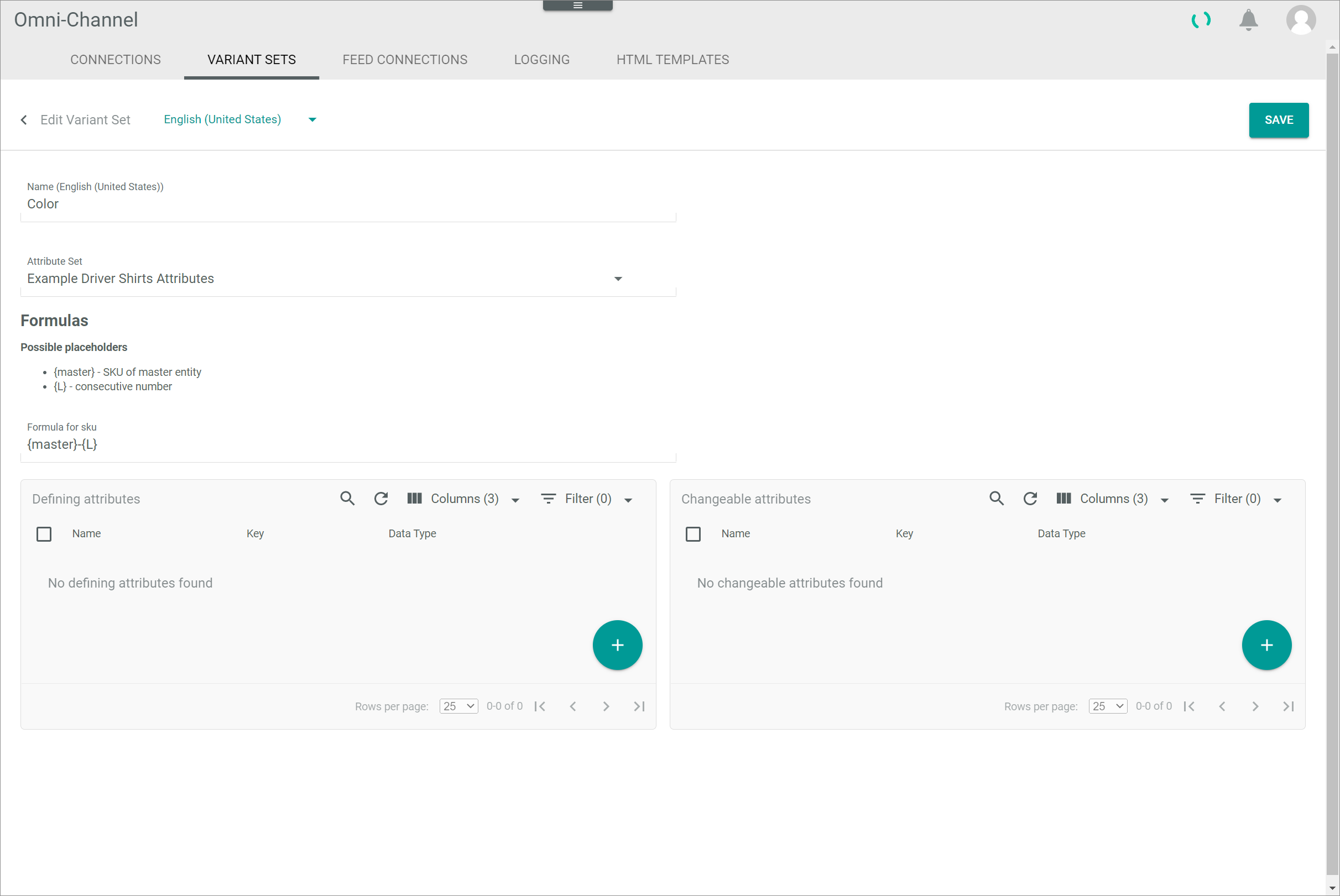Sort Defining attributes by Data Type column
The height and width of the screenshot is (896, 1340).
click(412, 534)
